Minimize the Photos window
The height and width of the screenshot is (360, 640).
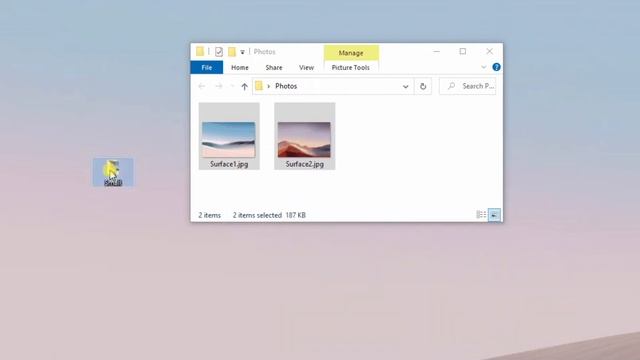(x=437, y=51)
